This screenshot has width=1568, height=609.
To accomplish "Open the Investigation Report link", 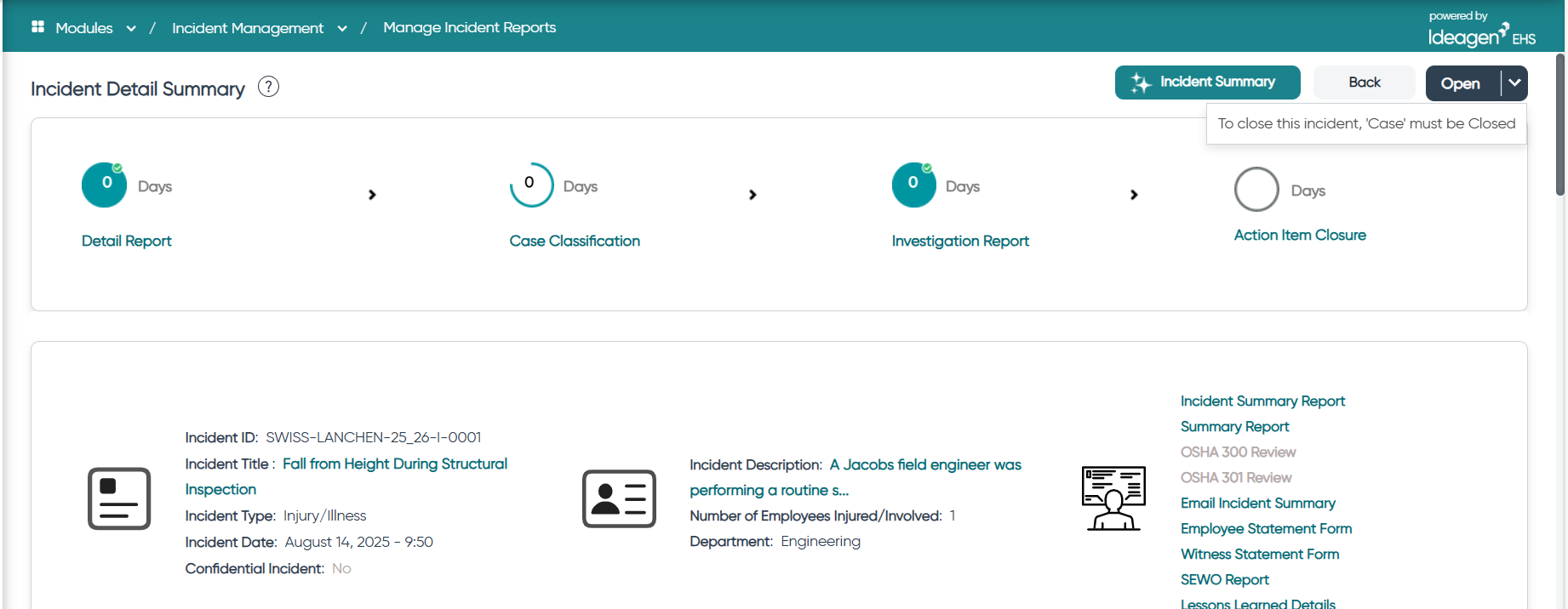I will 960,241.
